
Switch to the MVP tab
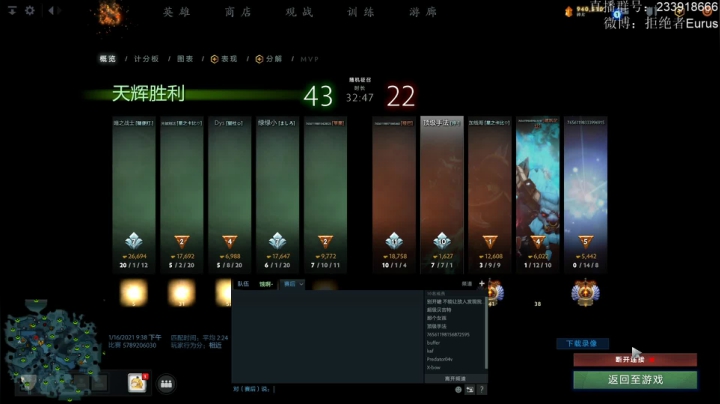pos(309,59)
